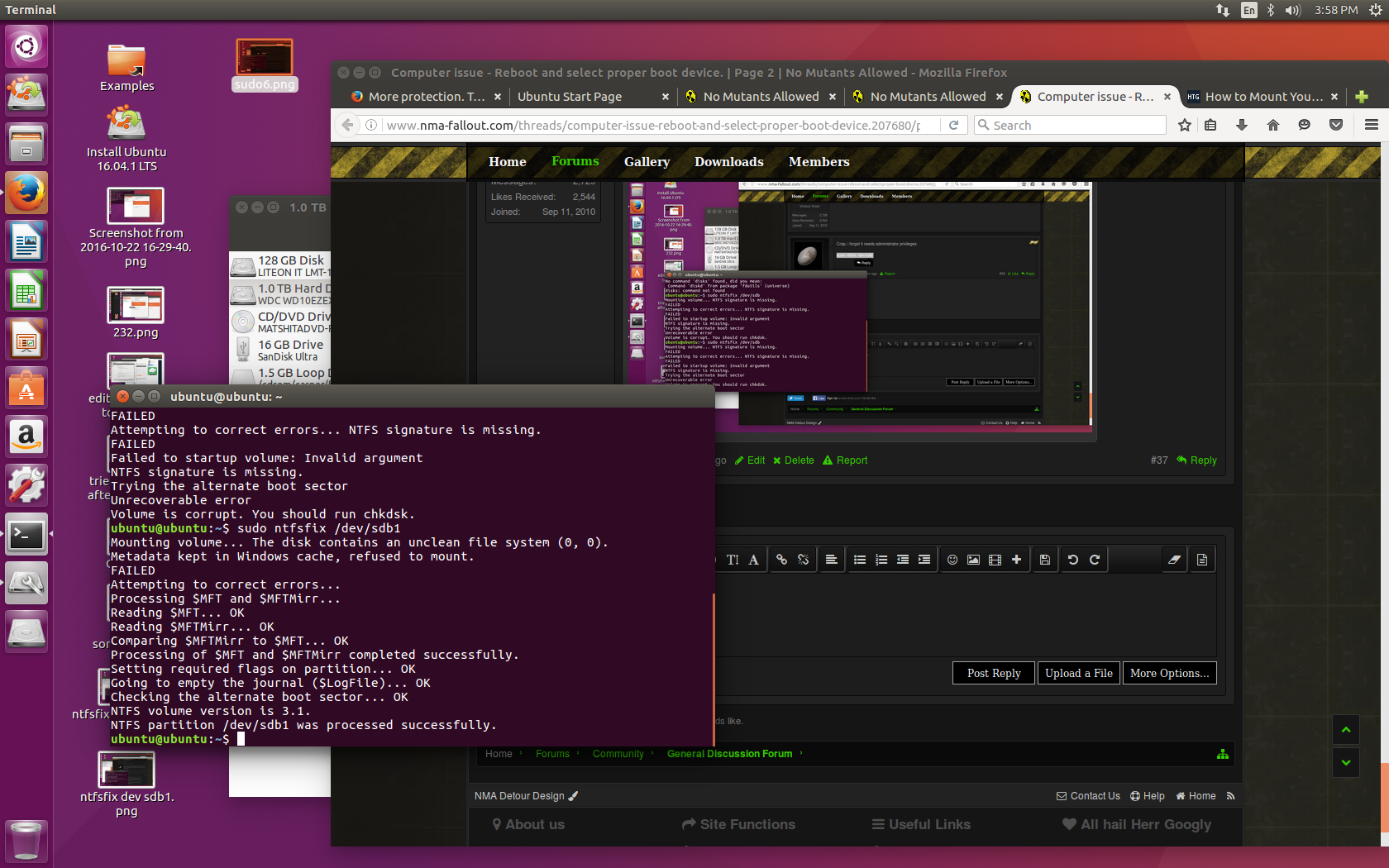Open Firefox hamburger menu
This screenshot has width=1389, height=868.
point(1372,125)
